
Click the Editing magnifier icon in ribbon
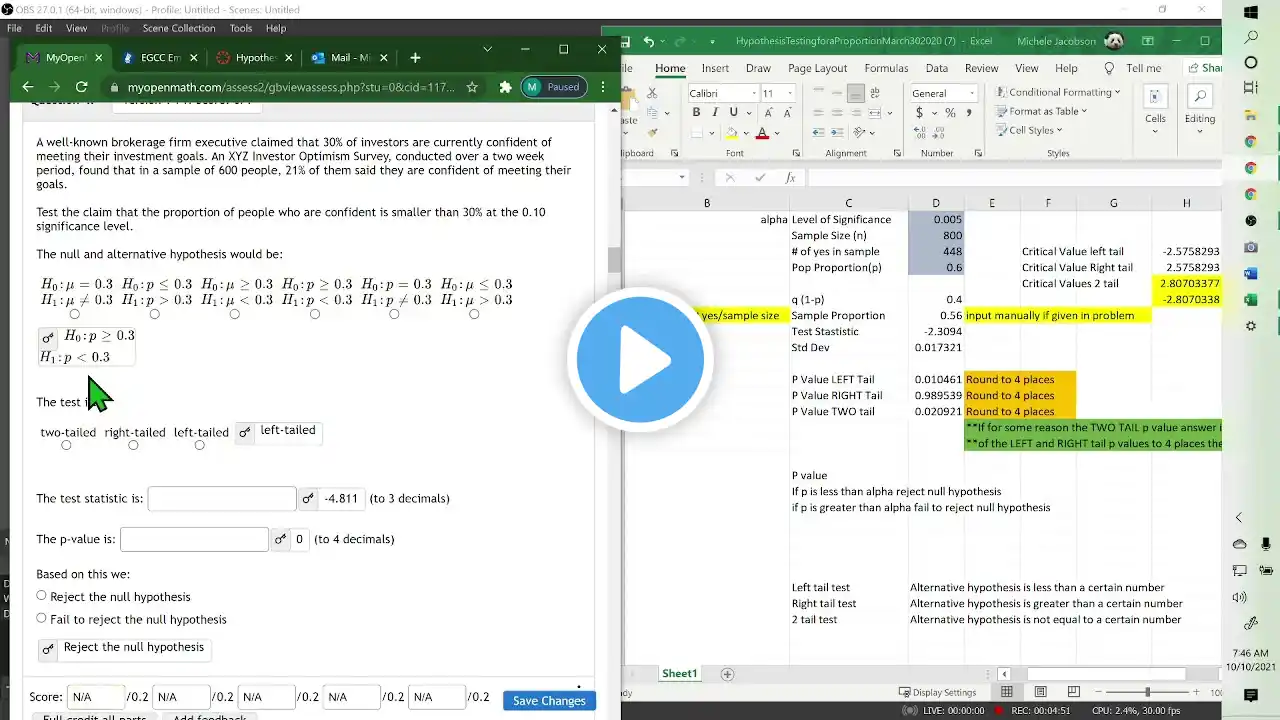pyautogui.click(x=1199, y=97)
